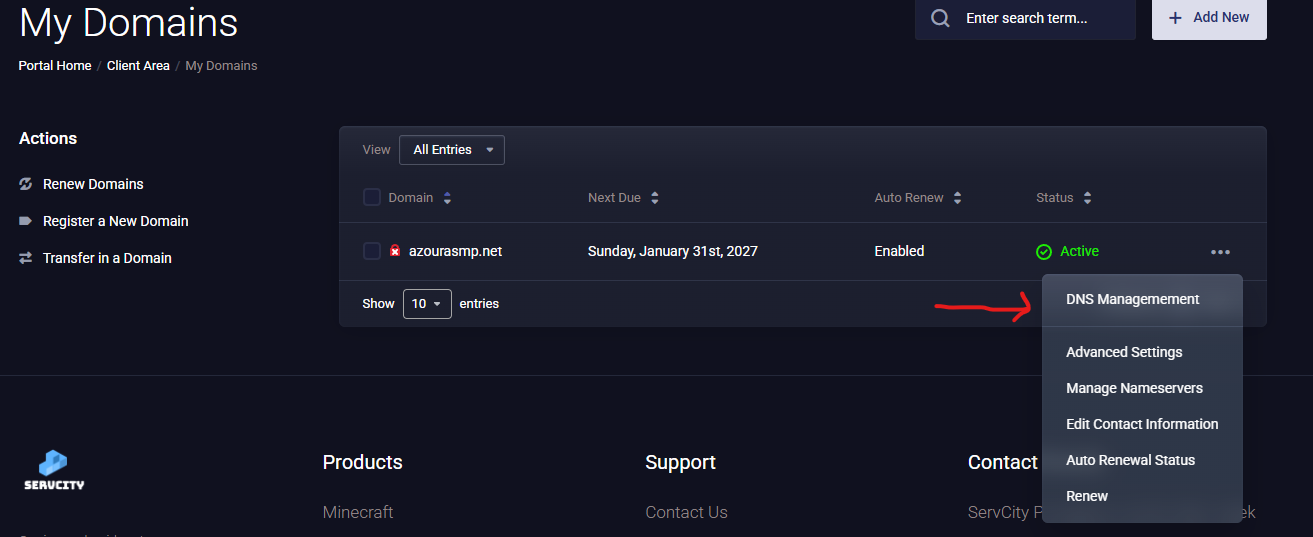Open the show 10 entries dropdown

(x=427, y=304)
